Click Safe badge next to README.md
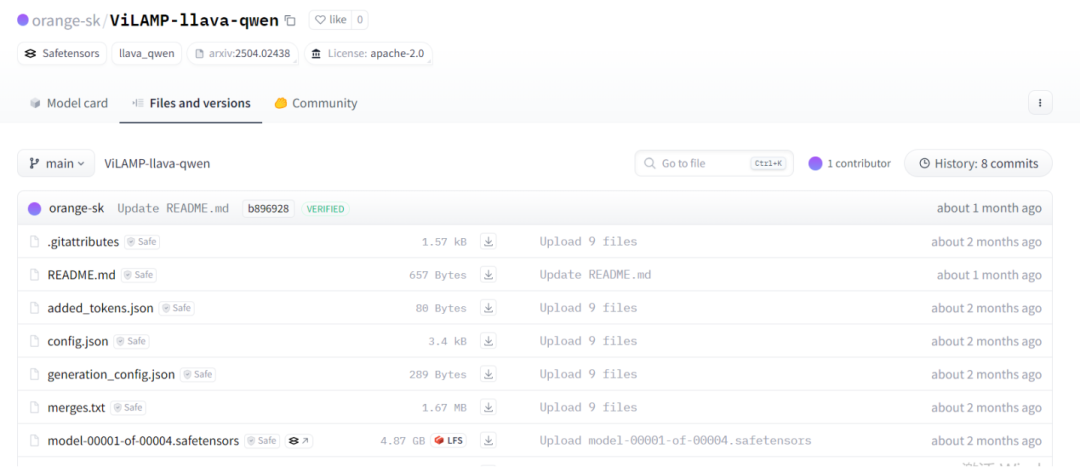 (138, 275)
